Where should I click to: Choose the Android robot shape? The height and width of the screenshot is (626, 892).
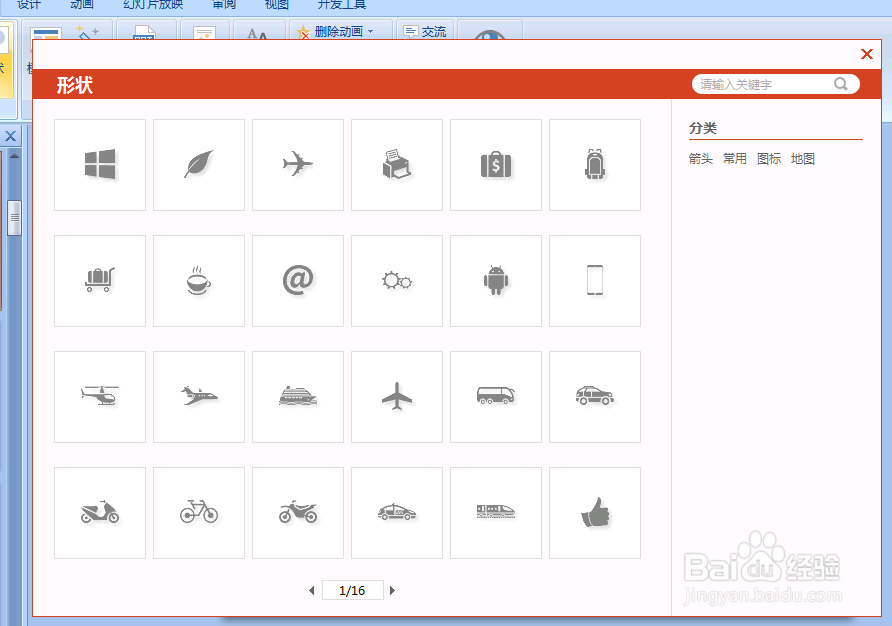tap(496, 281)
